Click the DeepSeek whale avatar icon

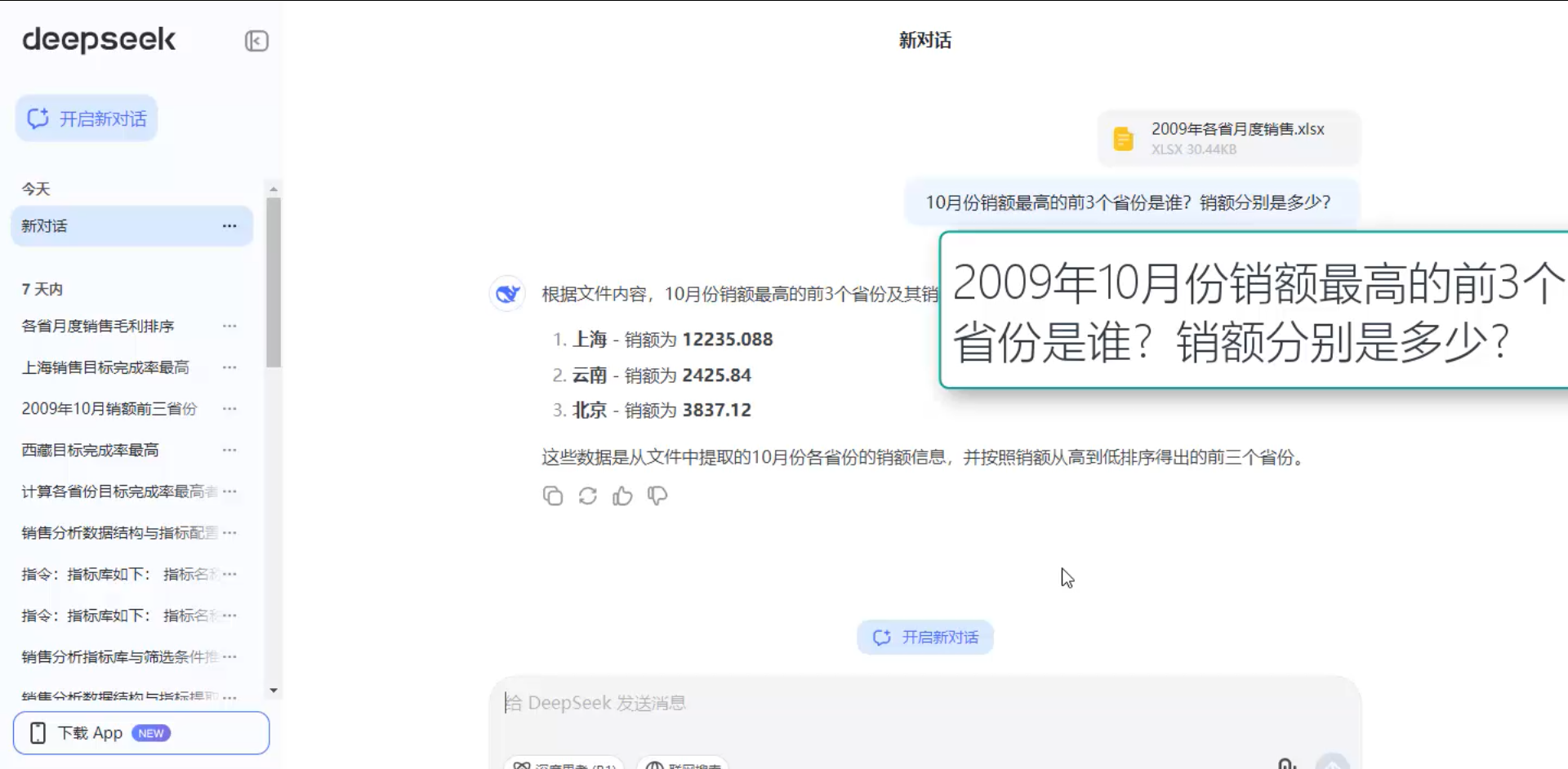click(x=507, y=293)
